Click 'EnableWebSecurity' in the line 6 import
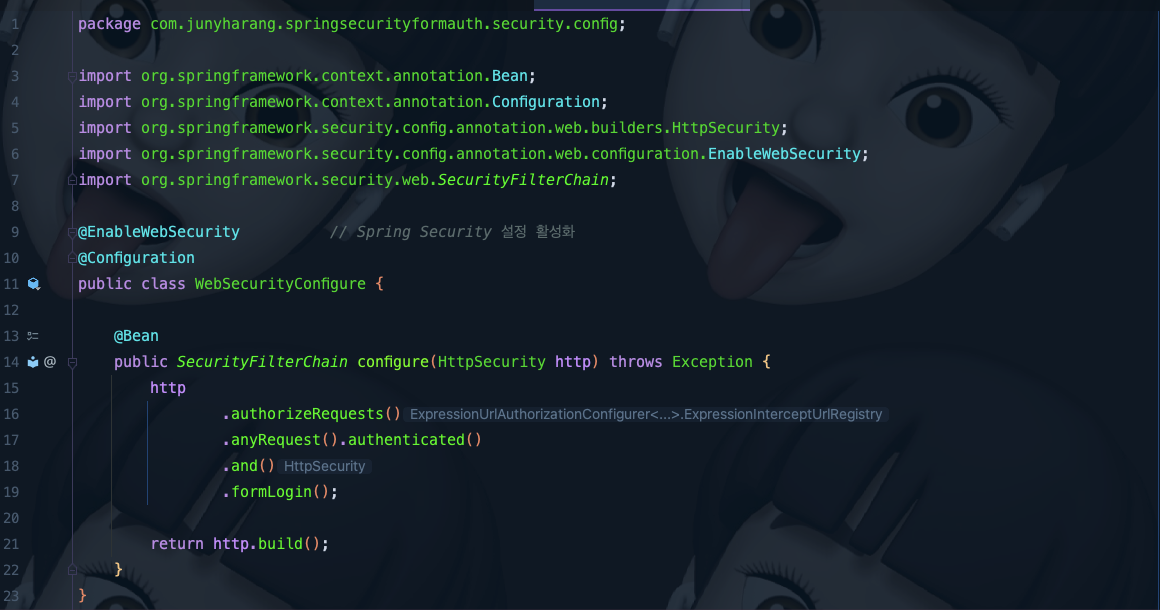This screenshot has width=1160, height=610. [x=784, y=153]
